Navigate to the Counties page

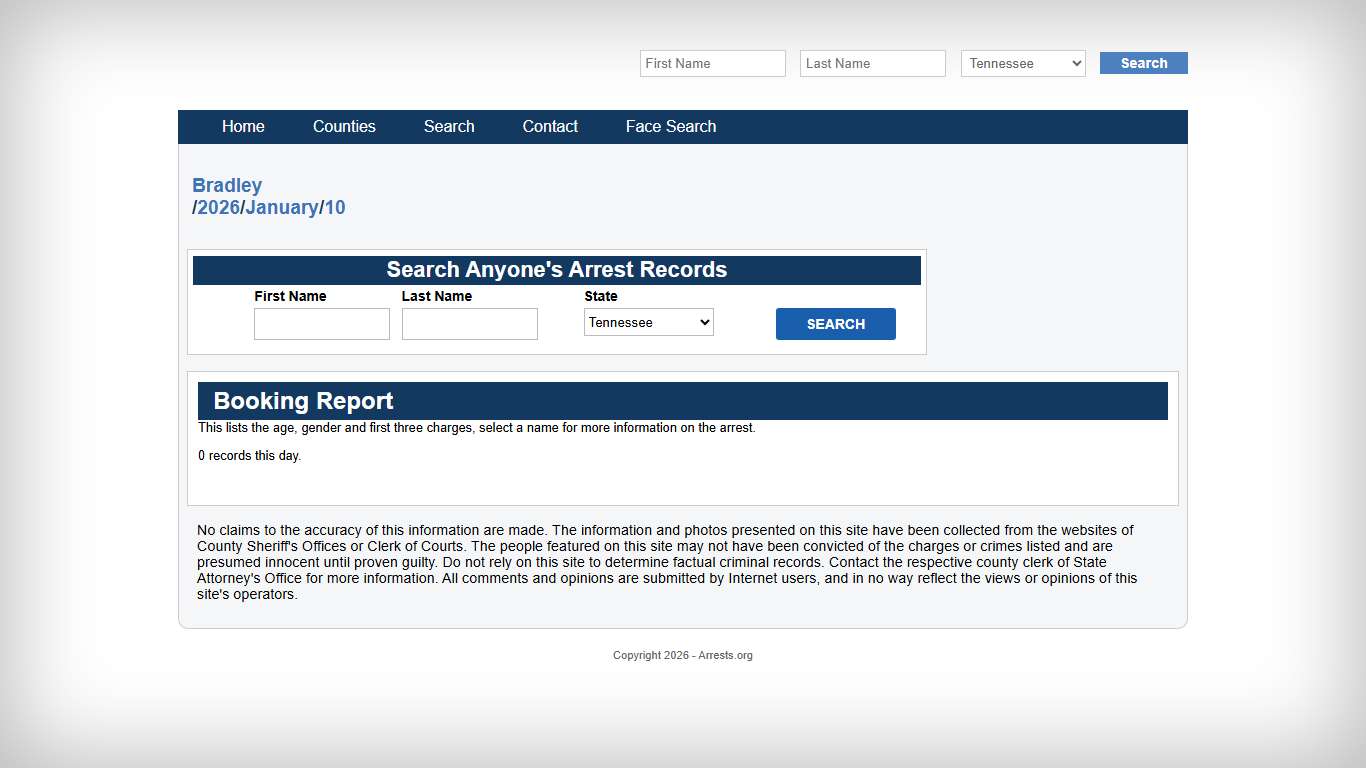(x=344, y=126)
